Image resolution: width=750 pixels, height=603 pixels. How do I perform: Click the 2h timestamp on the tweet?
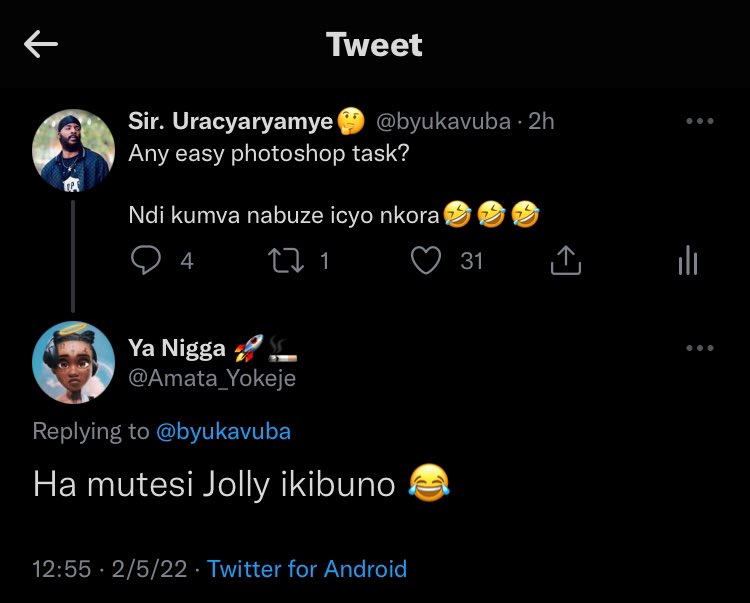click(541, 122)
